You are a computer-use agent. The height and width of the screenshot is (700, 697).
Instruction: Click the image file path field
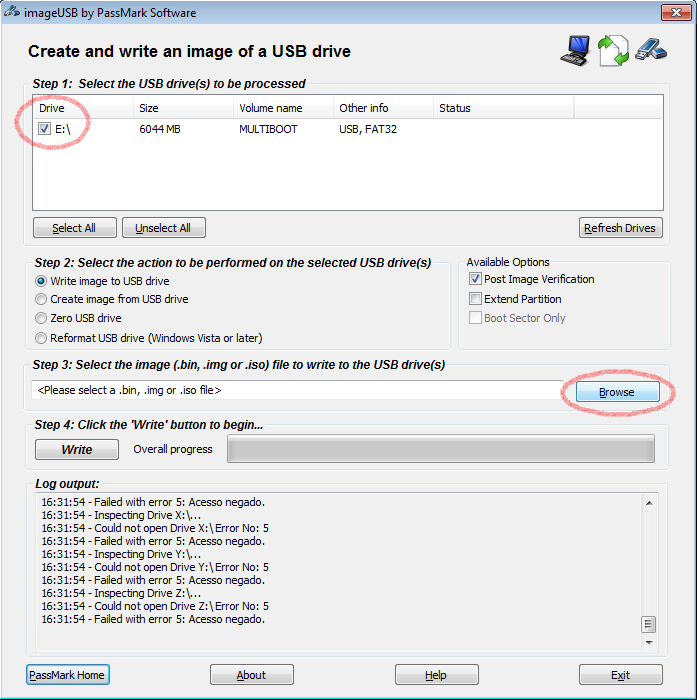pos(295,391)
